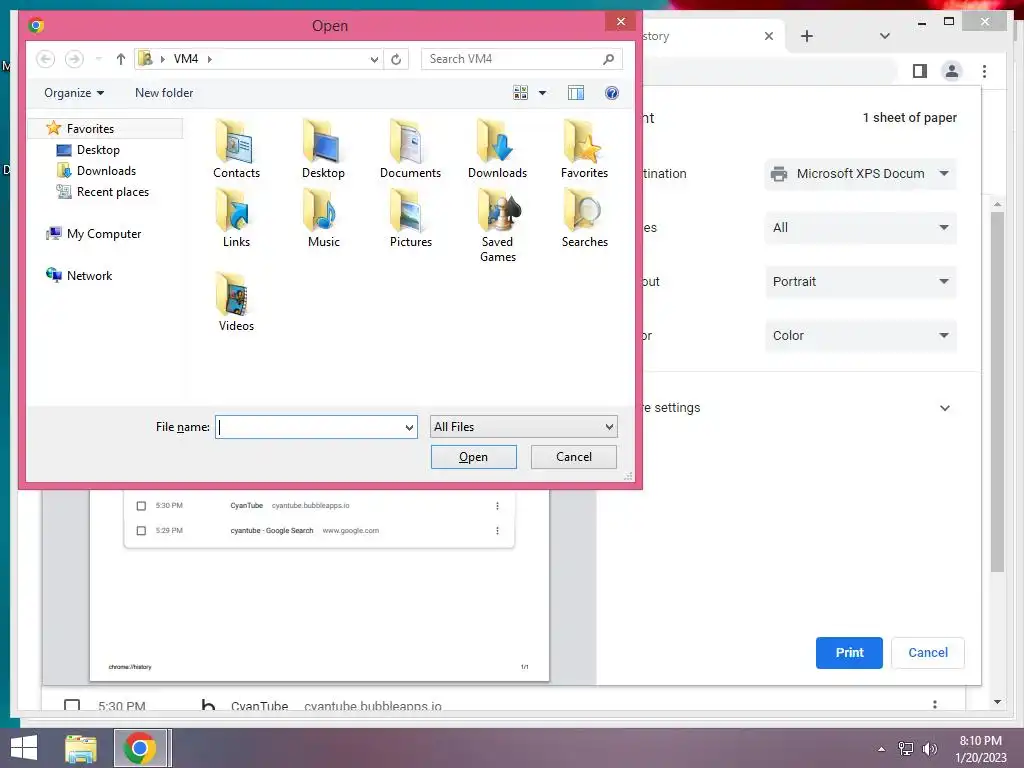Tick the CyanTube history row checkbox at bottom
The image size is (1024, 768).
pyautogui.click(x=72, y=705)
